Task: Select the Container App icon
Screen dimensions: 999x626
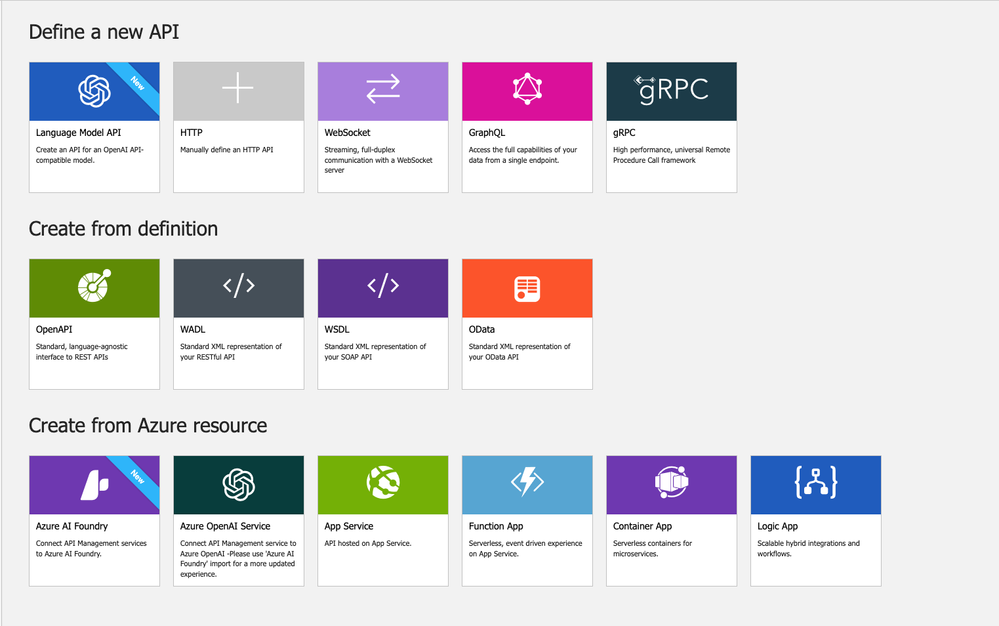Action: [x=672, y=482]
